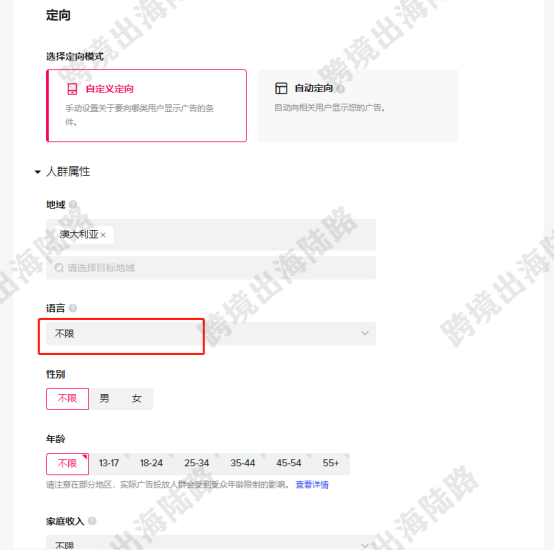Open help icon beside 语言 label

[x=73, y=308]
